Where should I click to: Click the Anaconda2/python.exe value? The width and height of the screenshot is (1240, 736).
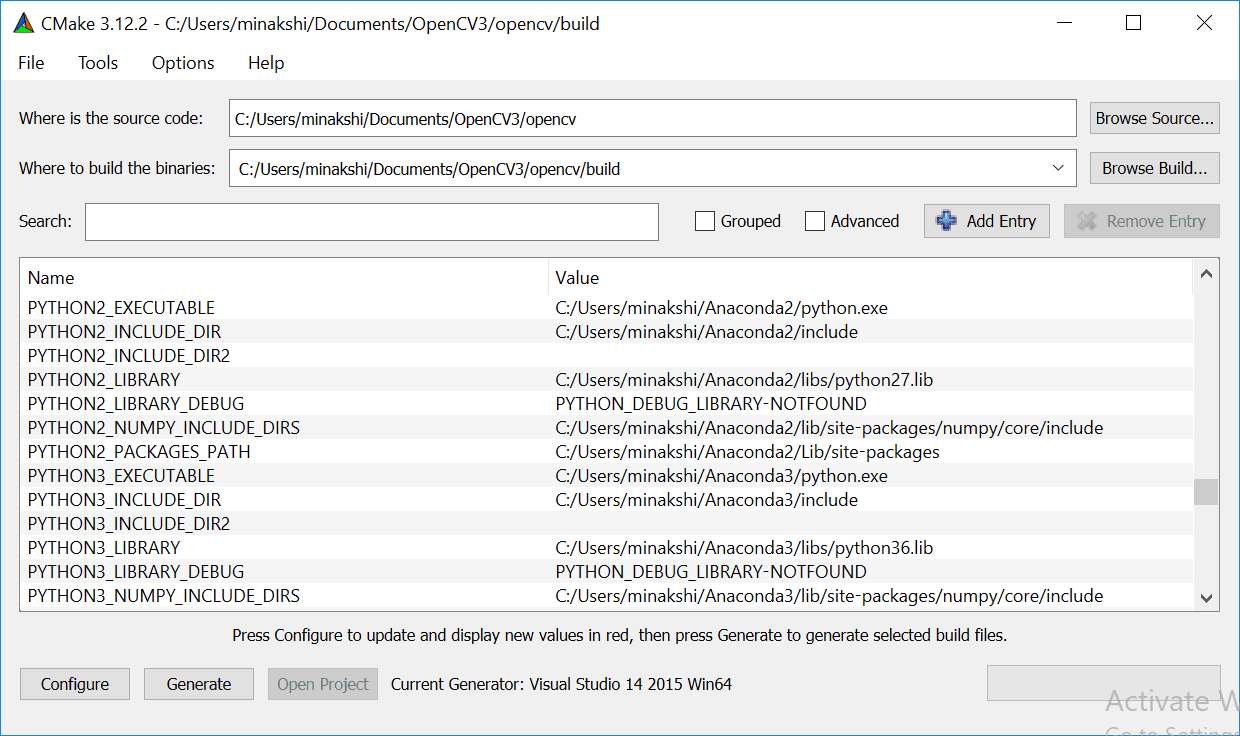[x=722, y=307]
